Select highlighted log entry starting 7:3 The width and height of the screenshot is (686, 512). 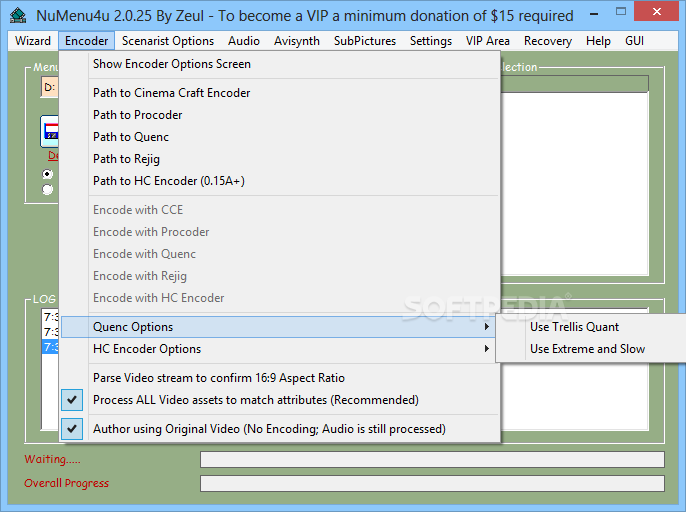(51, 347)
